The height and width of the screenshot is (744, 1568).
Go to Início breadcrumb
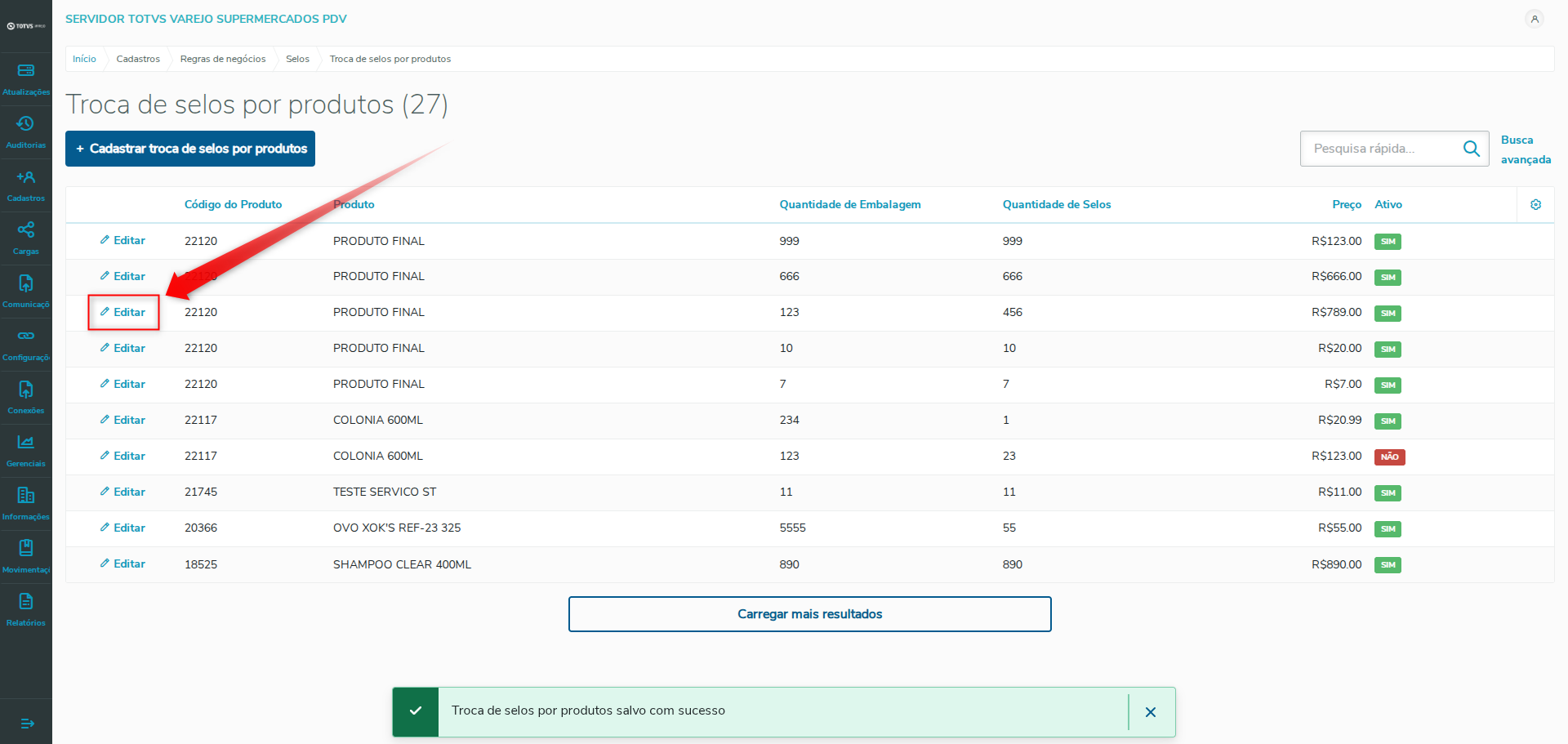point(84,59)
